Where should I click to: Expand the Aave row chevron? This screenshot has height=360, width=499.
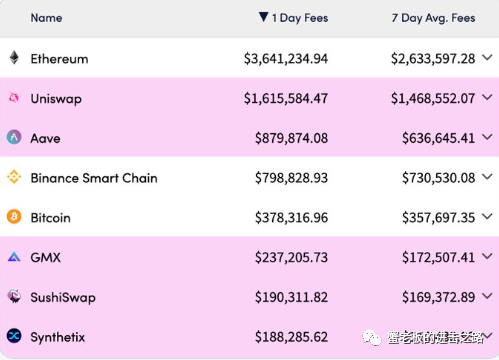(487, 137)
